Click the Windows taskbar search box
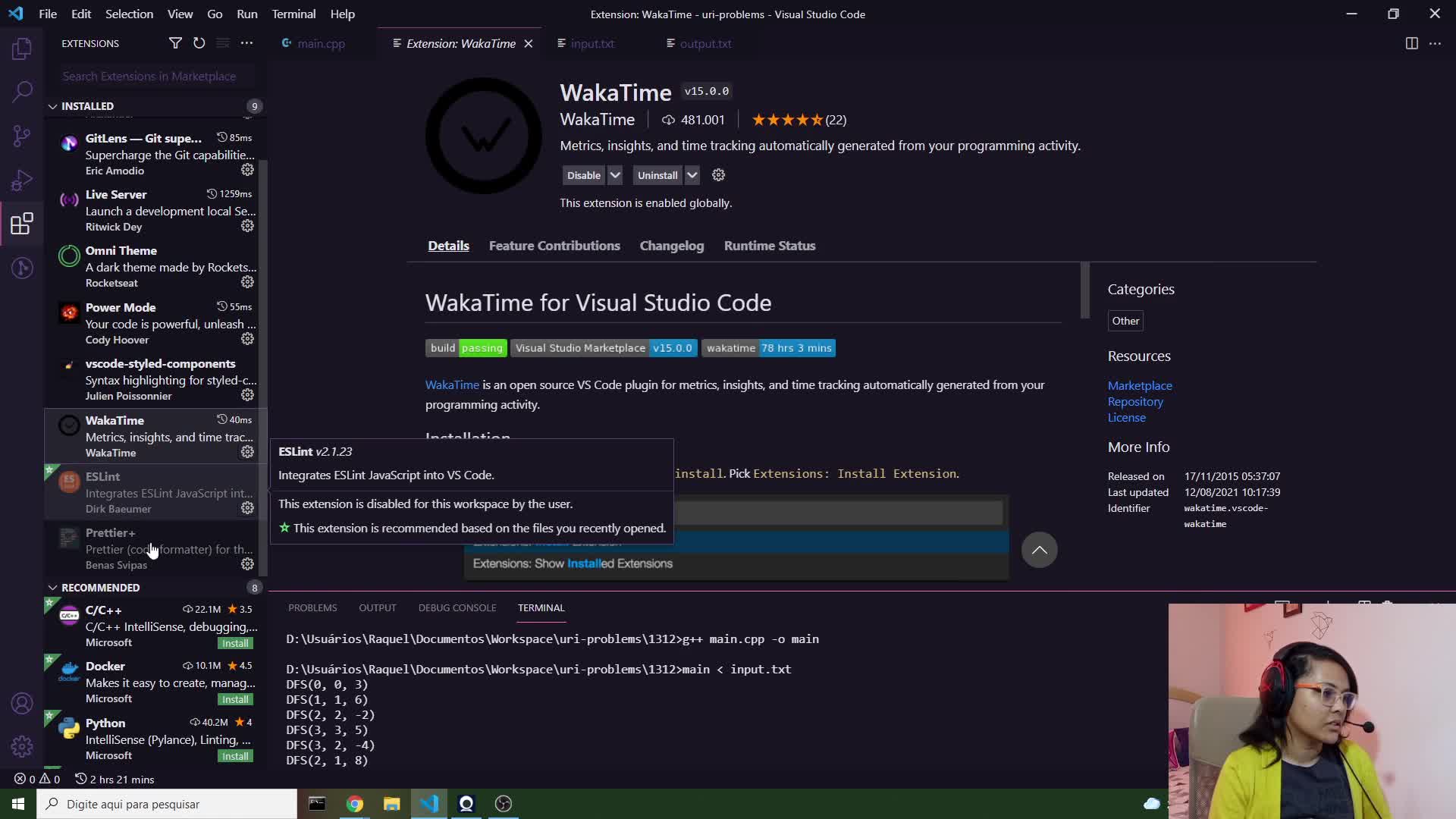 167,804
